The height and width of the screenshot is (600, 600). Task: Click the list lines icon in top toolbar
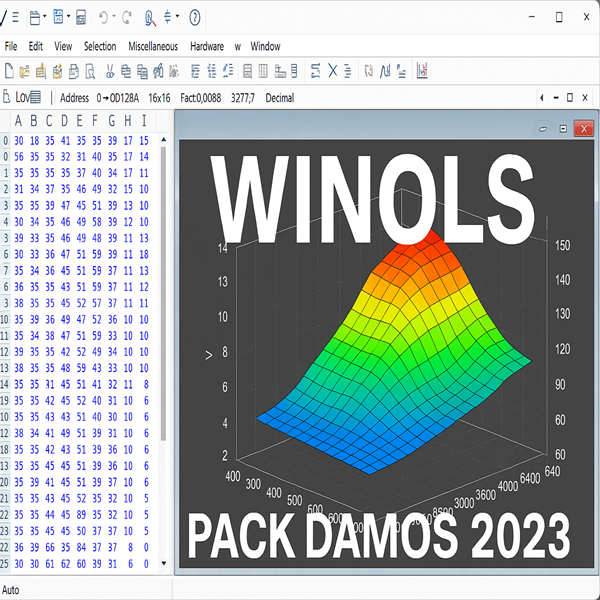16,17
